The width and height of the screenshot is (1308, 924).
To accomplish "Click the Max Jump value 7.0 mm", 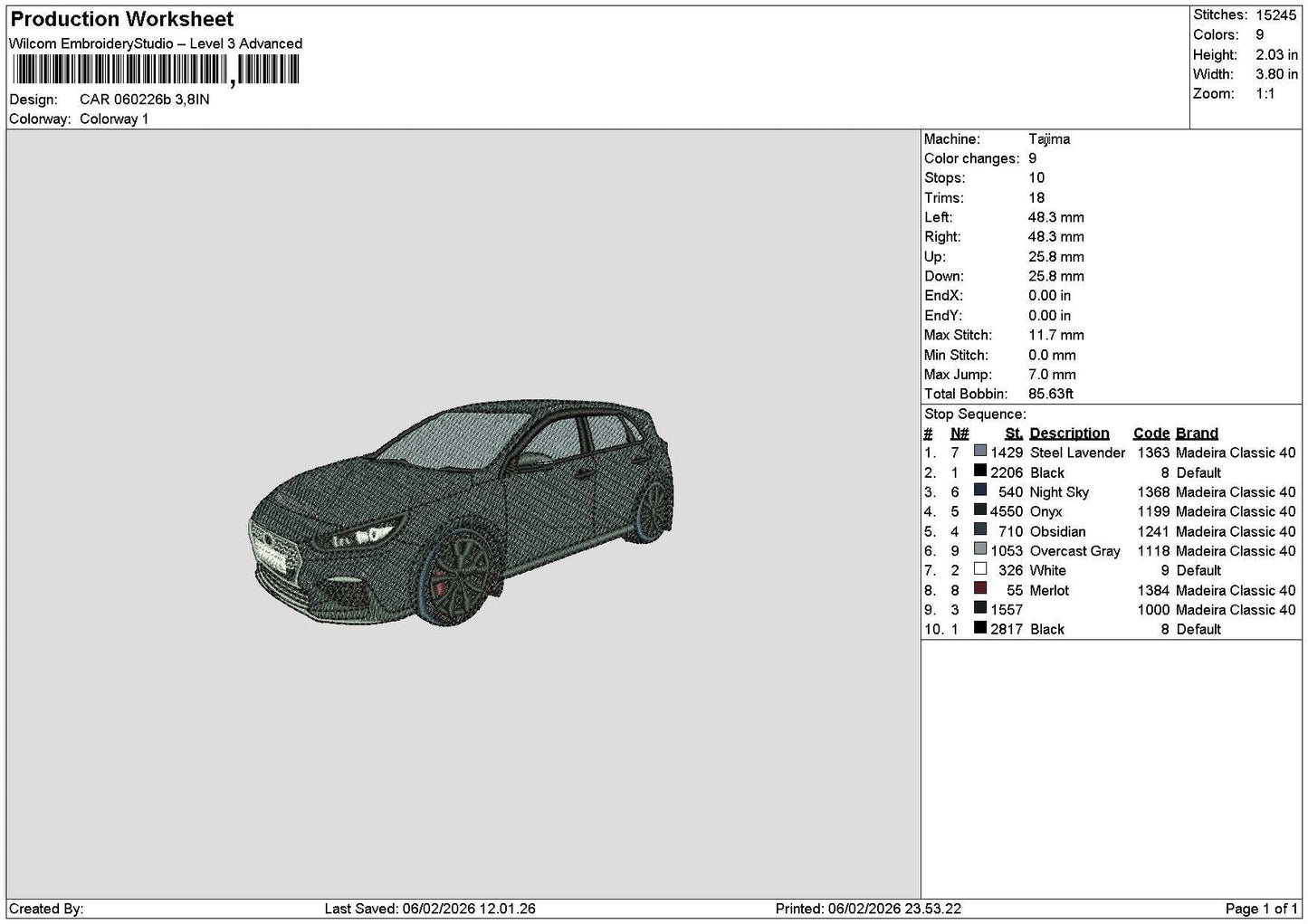I will tap(1052, 374).
